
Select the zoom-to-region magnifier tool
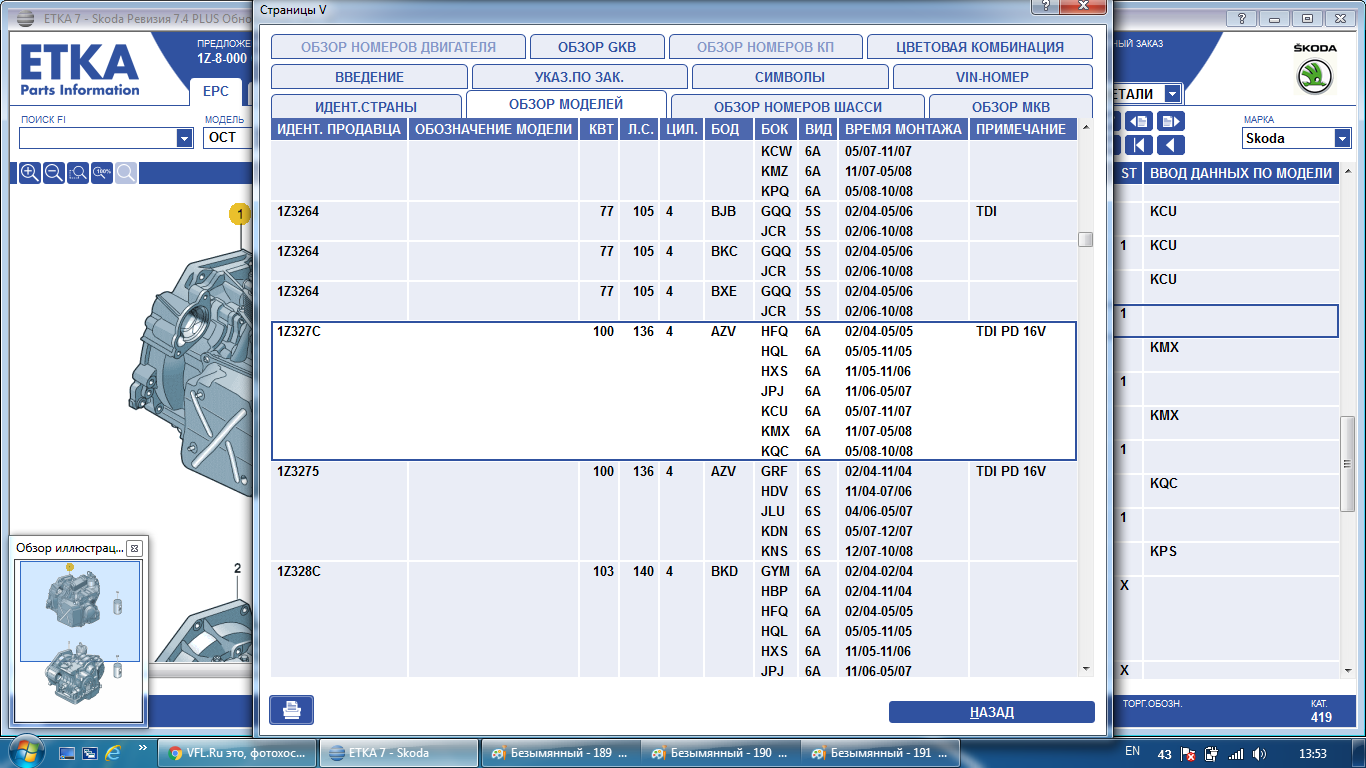point(78,173)
